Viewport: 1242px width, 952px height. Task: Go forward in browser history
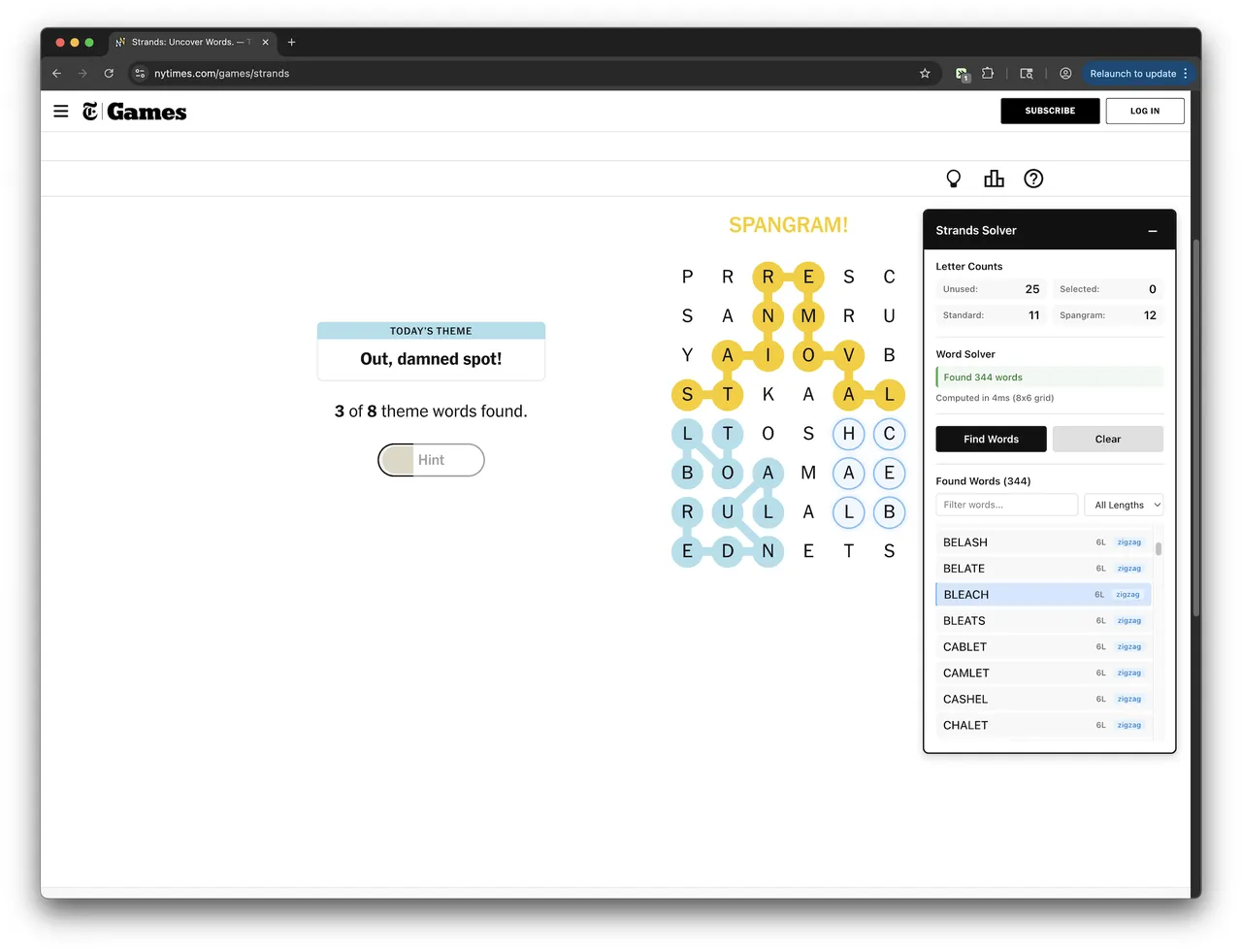82,74
